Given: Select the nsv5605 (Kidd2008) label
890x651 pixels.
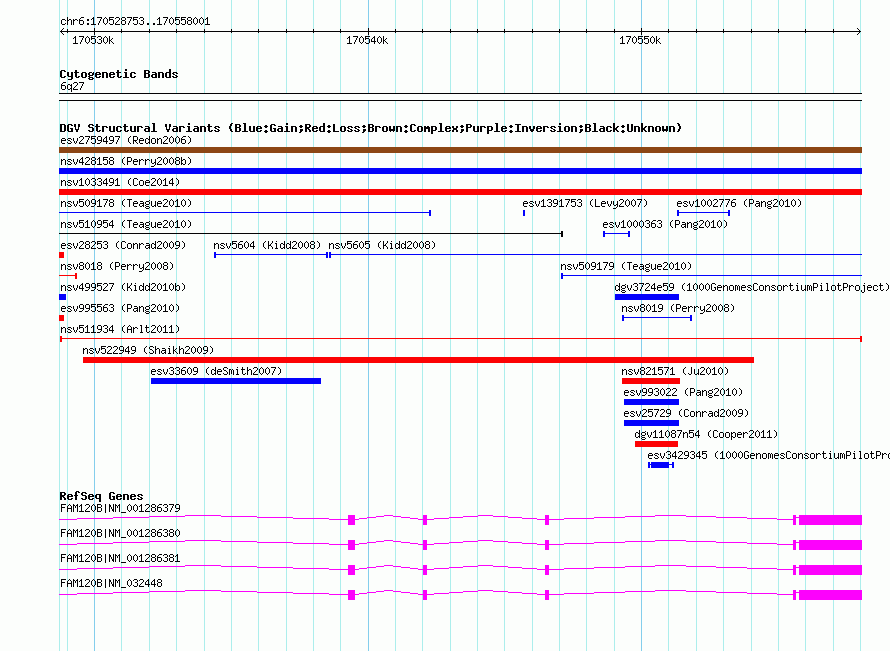Looking at the screenshot, I should 383,245.
